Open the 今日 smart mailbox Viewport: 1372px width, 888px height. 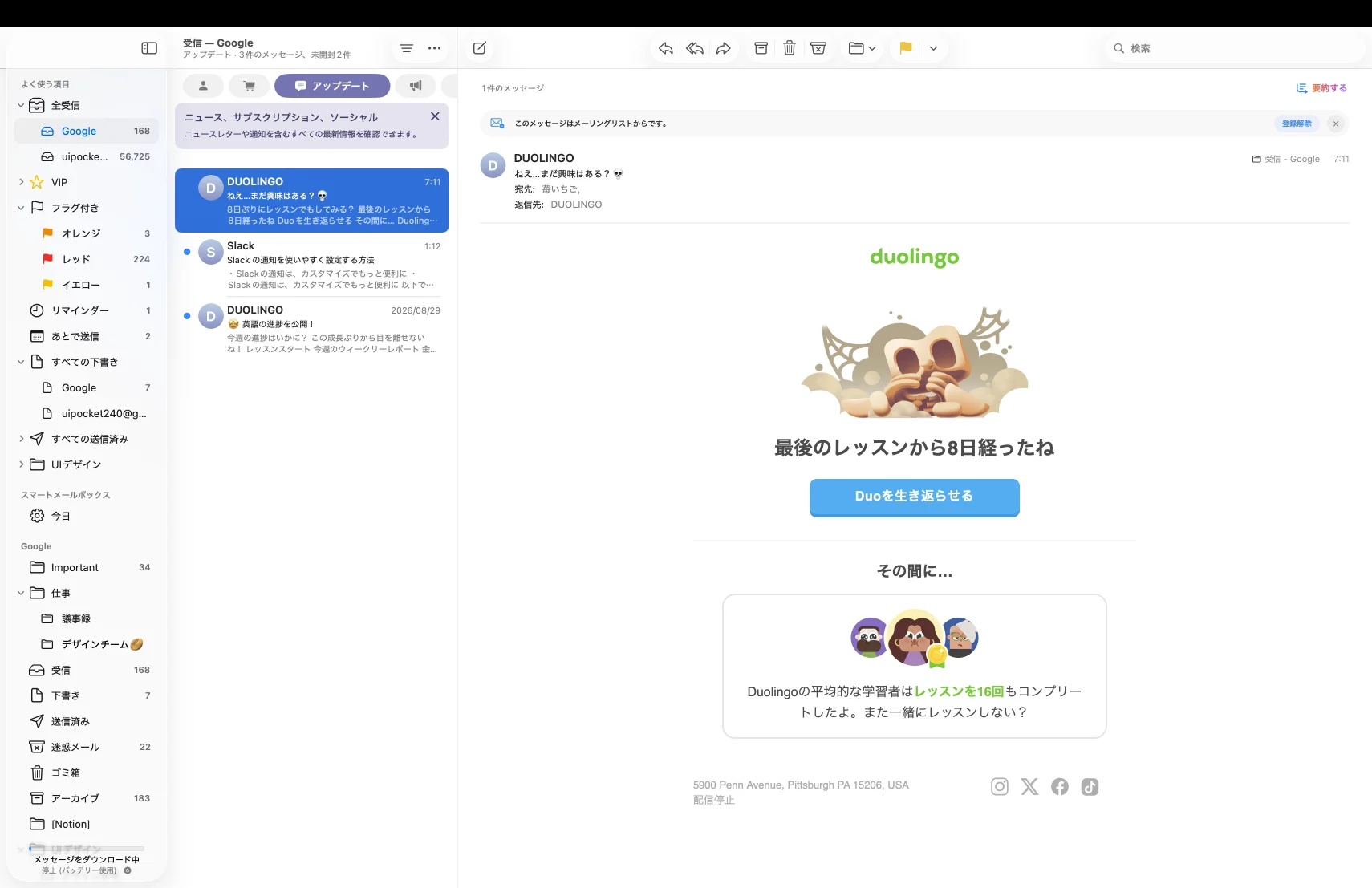[x=87, y=516]
